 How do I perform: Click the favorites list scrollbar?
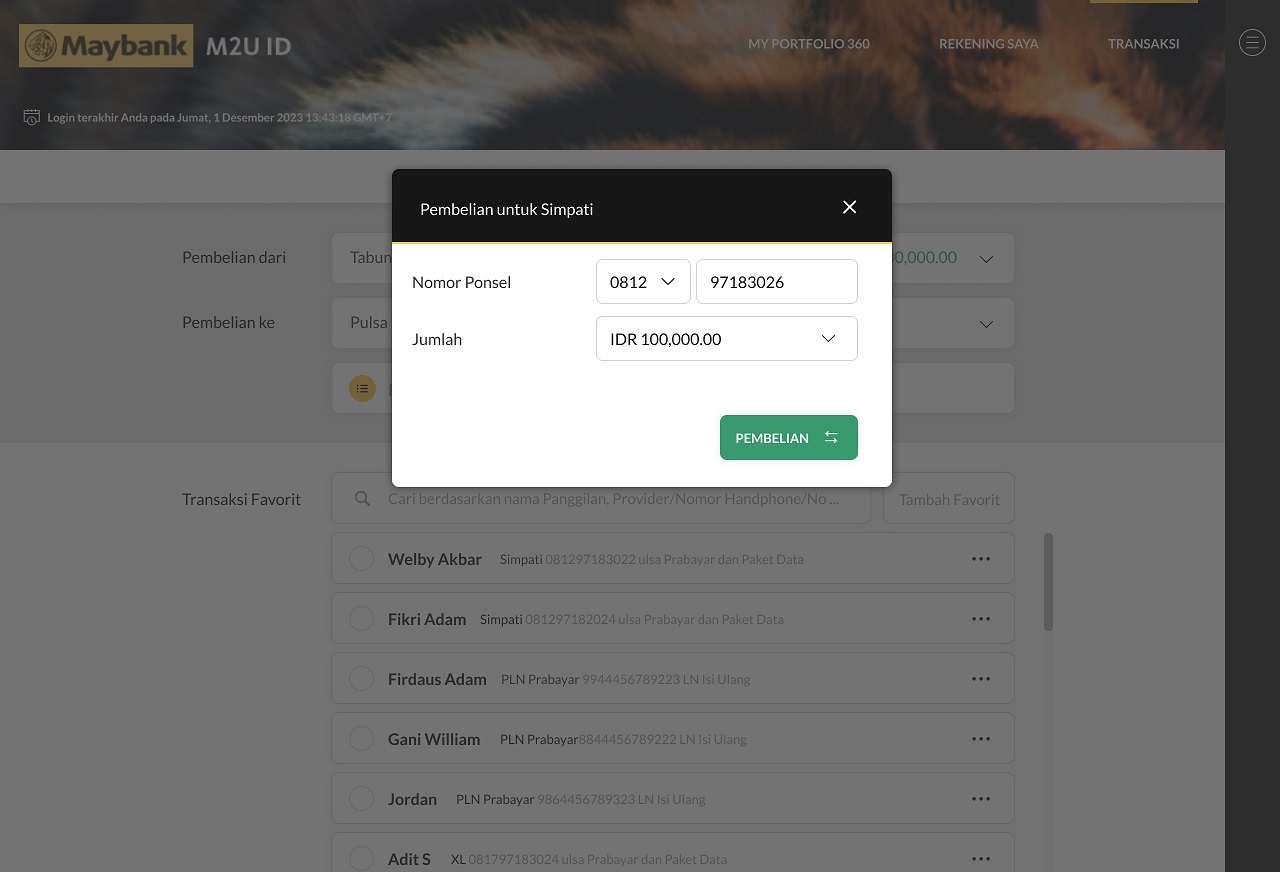coord(1048,582)
